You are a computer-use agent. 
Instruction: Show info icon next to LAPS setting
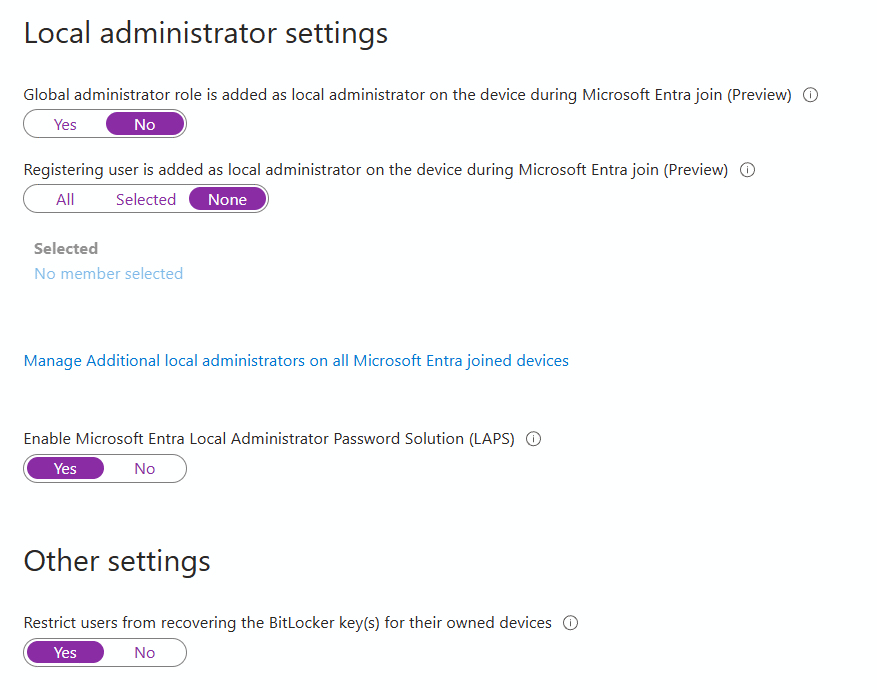[x=534, y=439]
